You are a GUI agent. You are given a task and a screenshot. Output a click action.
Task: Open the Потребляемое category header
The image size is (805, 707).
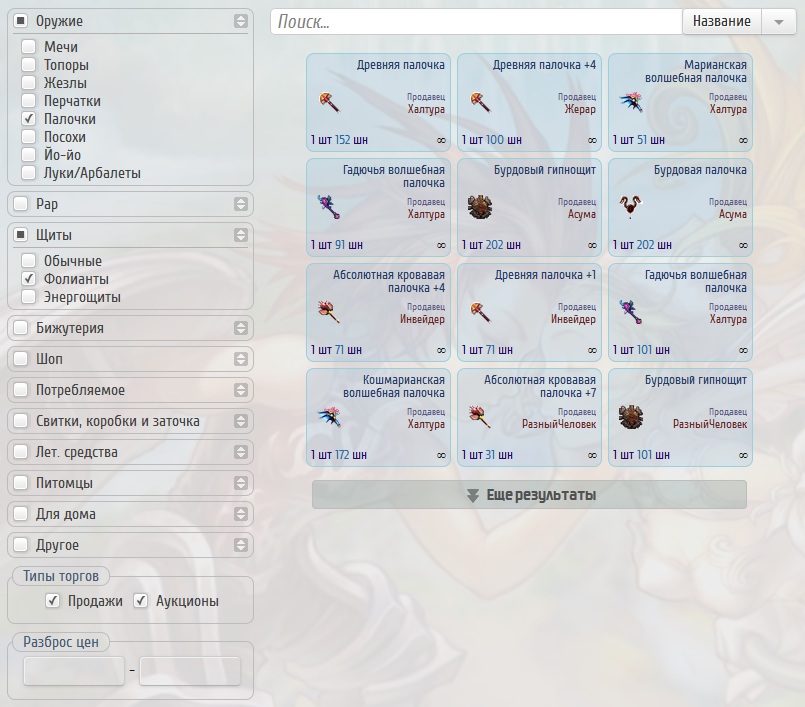coord(130,390)
